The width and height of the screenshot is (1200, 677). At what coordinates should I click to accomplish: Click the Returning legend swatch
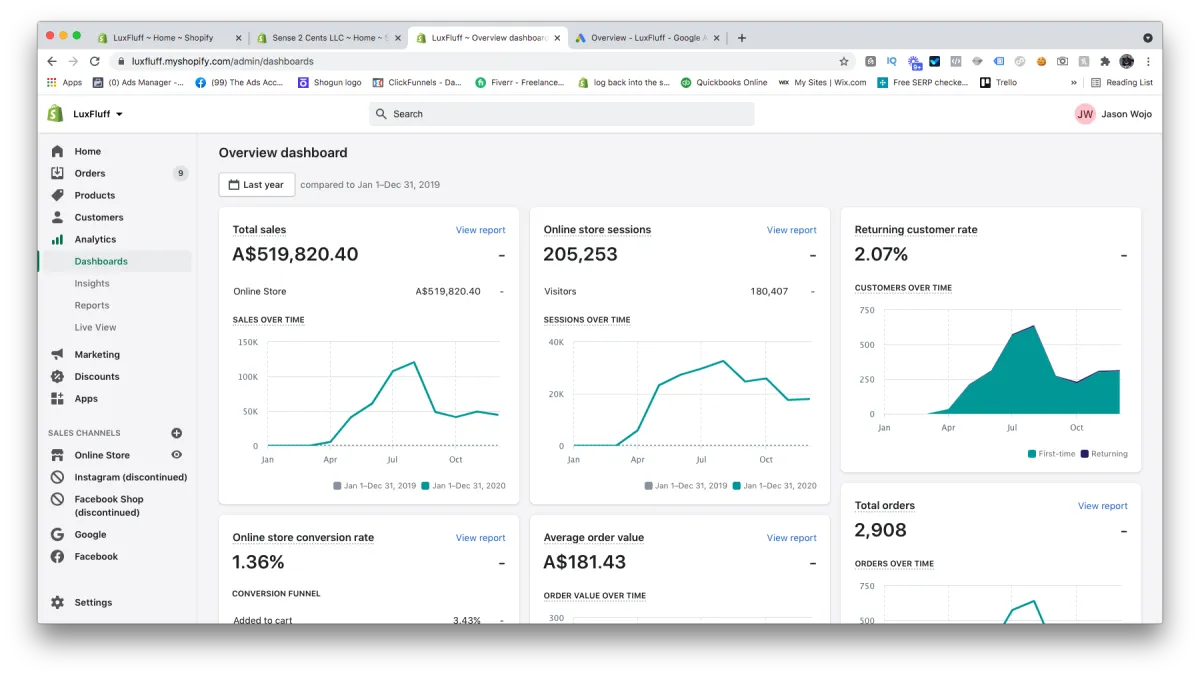(1084, 454)
